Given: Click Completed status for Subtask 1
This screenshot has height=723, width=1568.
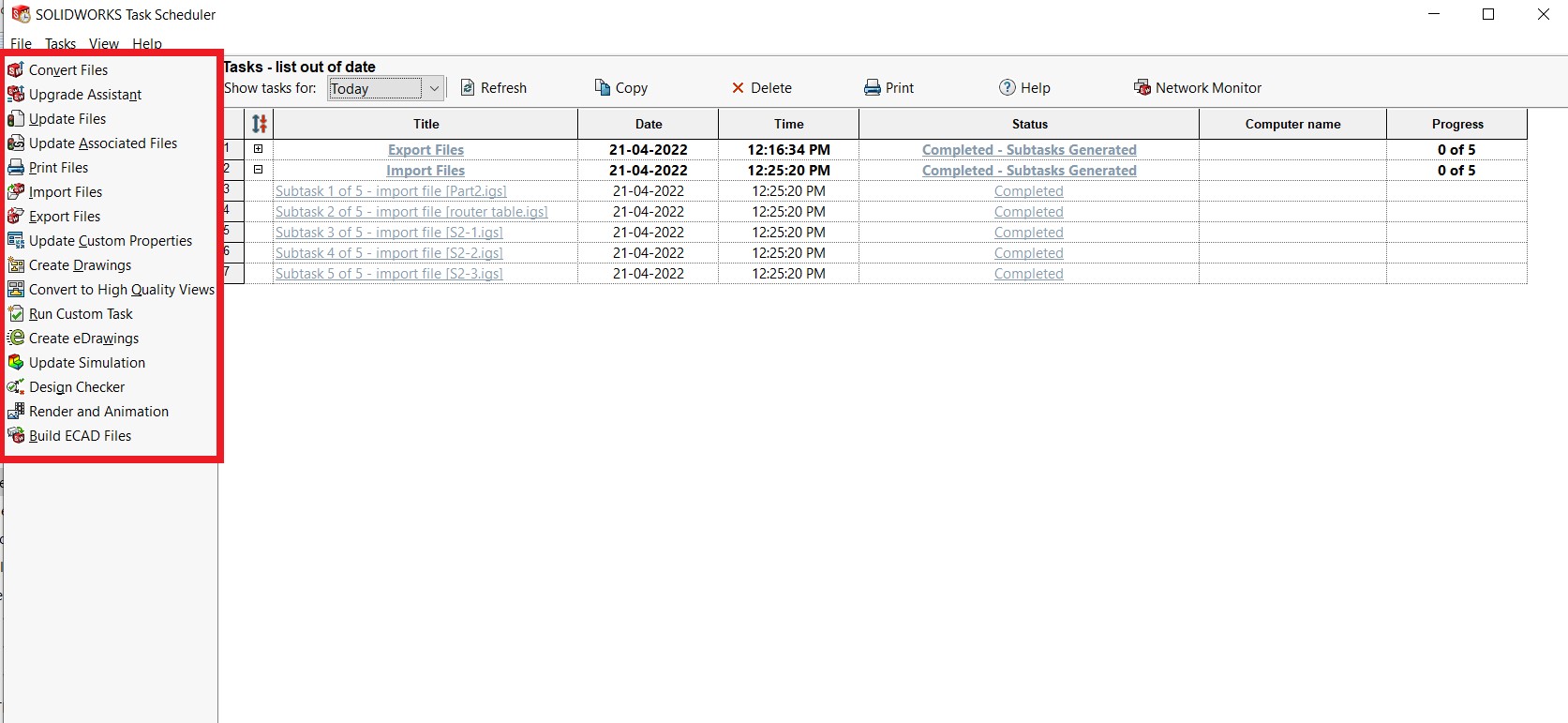Looking at the screenshot, I should [x=1029, y=191].
